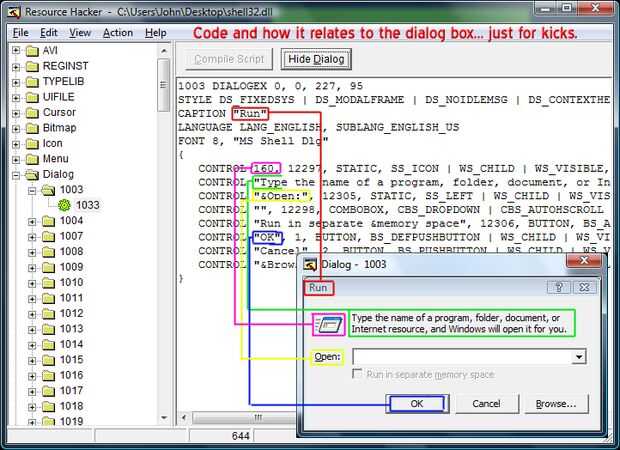The image size is (620, 450).
Task: Open the Help menu
Action: 155,33
